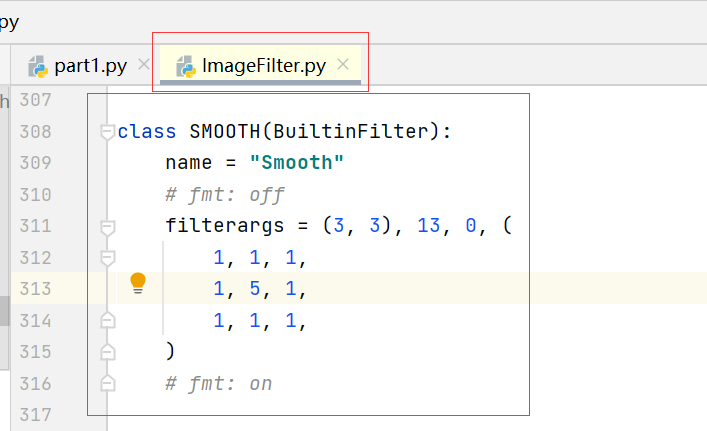Click the '# fmt: on' comment
Image resolution: width=707 pixels, height=431 pixels.
coord(219,384)
